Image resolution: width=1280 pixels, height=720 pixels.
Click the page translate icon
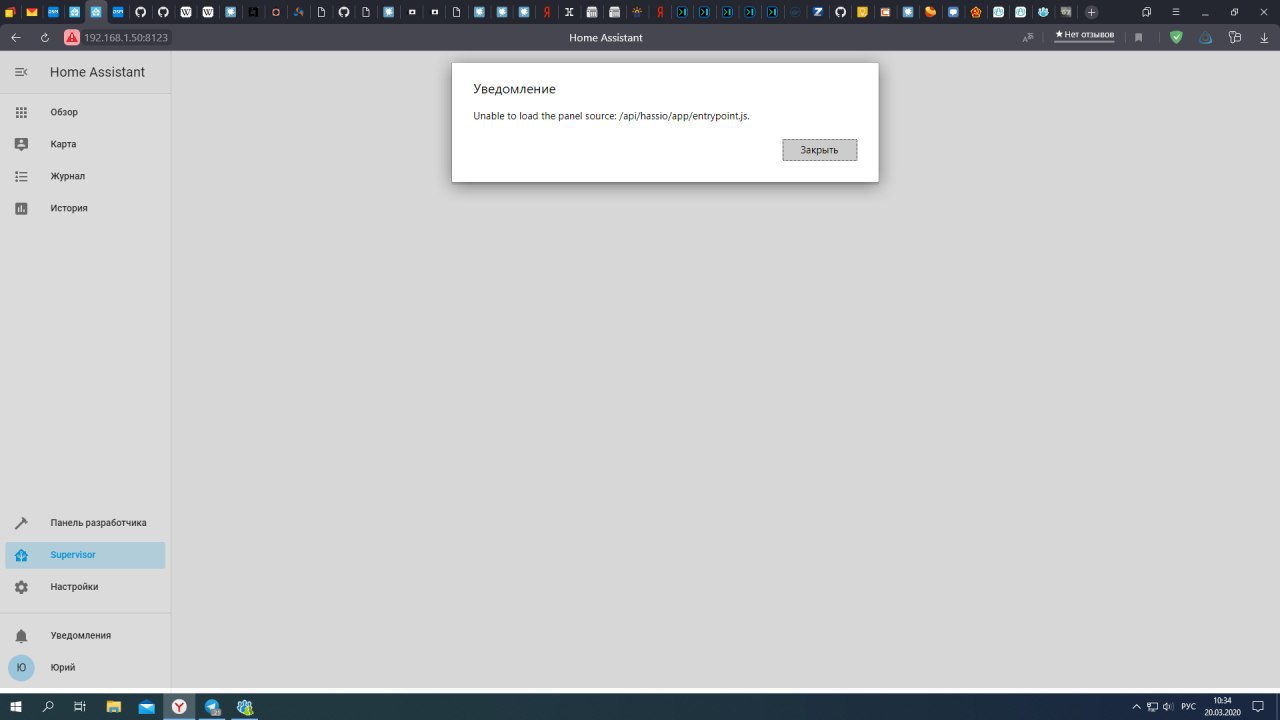coord(1027,37)
